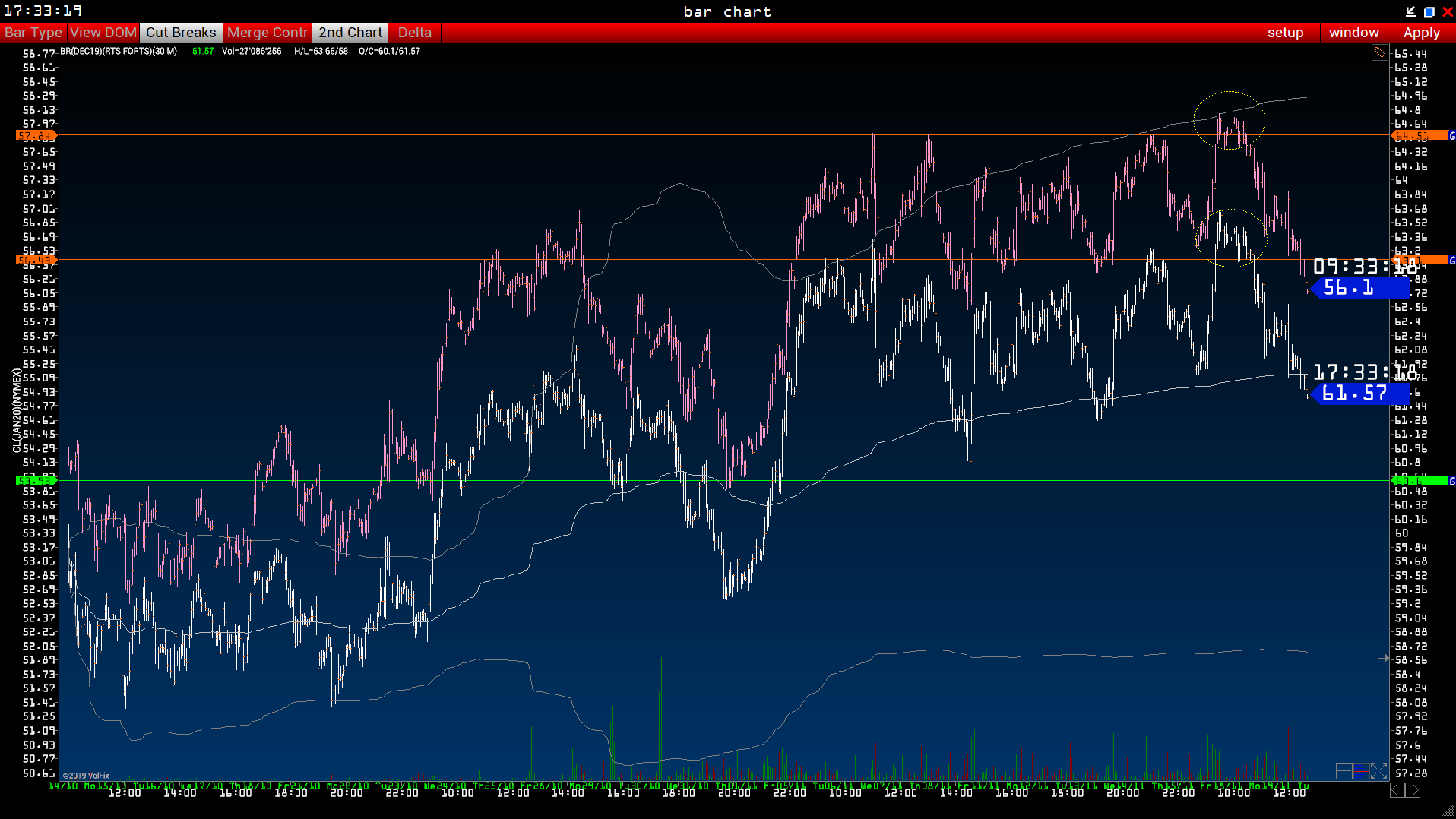Click the volume profile histogram icon
The height and width of the screenshot is (819, 1456).
1361,771
